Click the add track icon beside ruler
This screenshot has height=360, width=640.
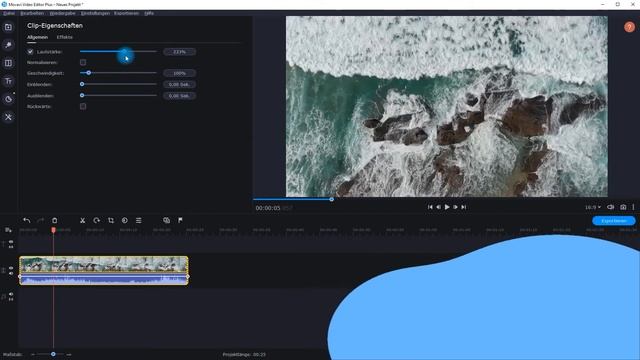8,230
